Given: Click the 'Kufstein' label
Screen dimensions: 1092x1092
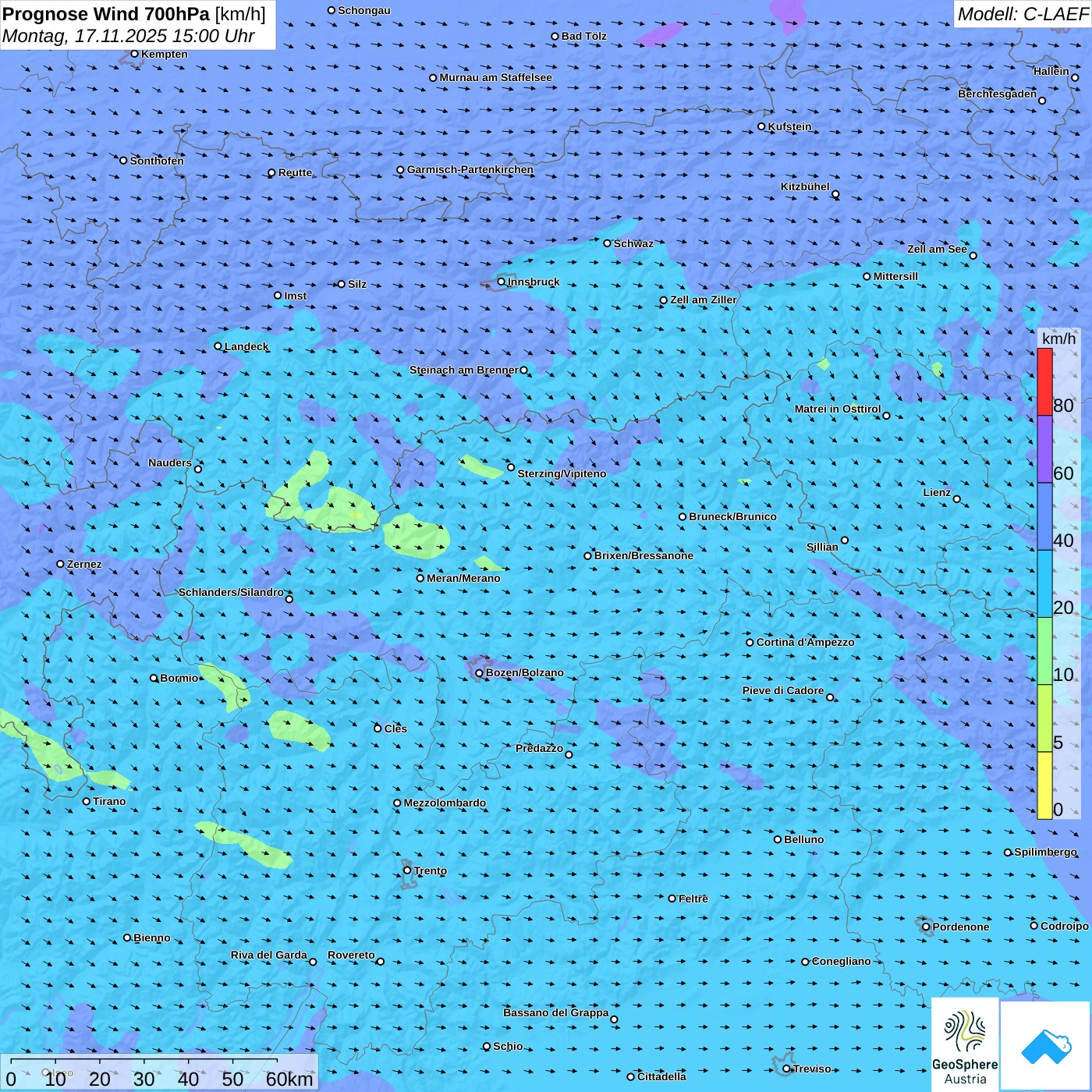Looking at the screenshot, I should click(x=789, y=126).
